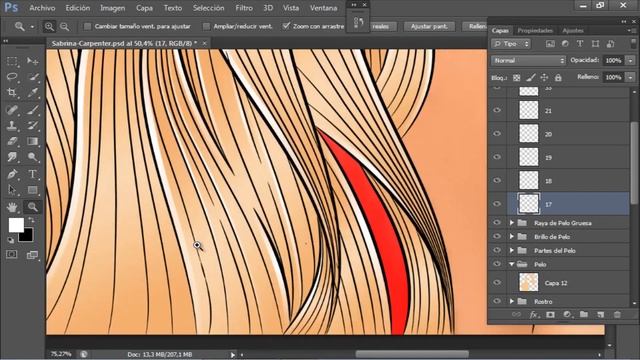Screen dimensions: 640x360
Task: Select the Healing Brush tool
Action: (12, 109)
